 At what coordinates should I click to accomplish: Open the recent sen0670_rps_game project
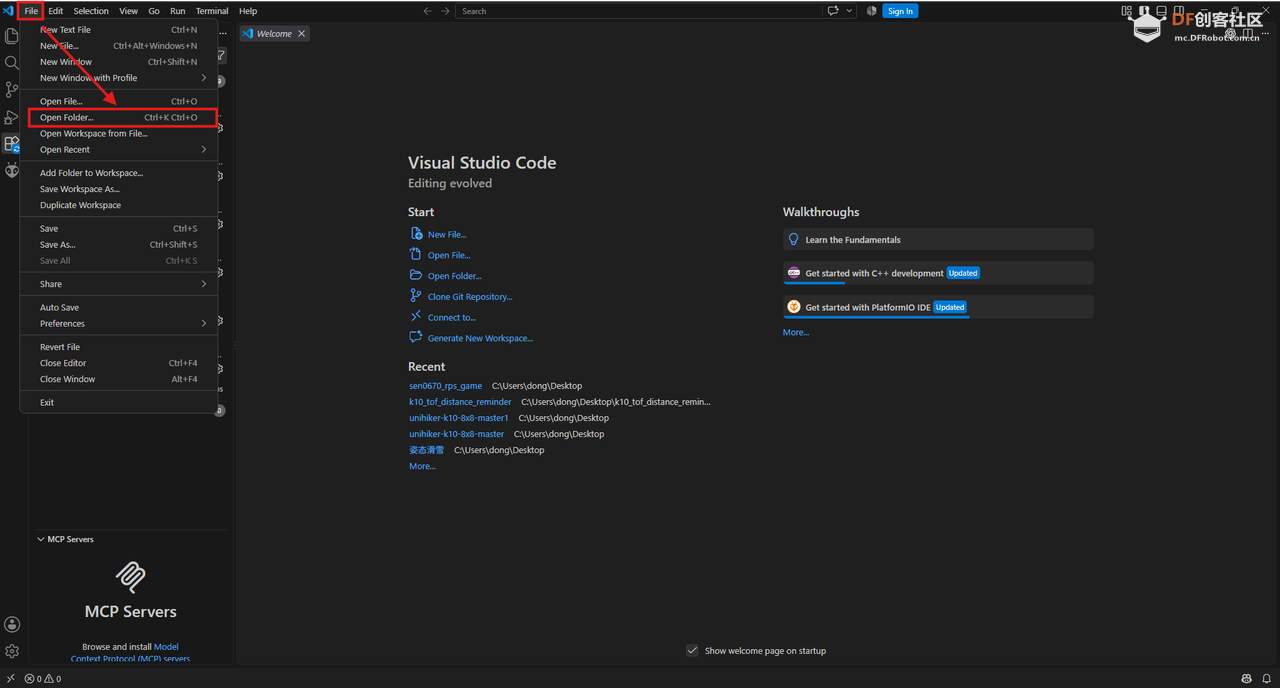coord(445,386)
